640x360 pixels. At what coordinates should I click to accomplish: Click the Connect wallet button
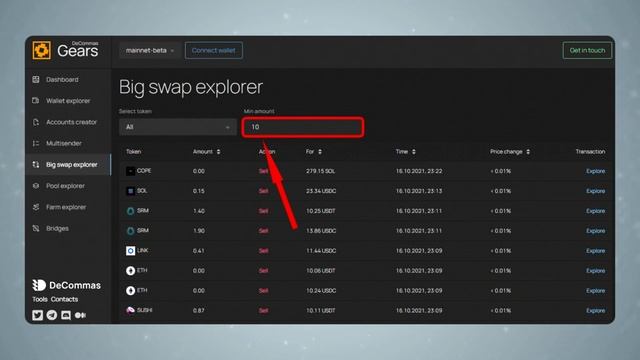pos(213,51)
